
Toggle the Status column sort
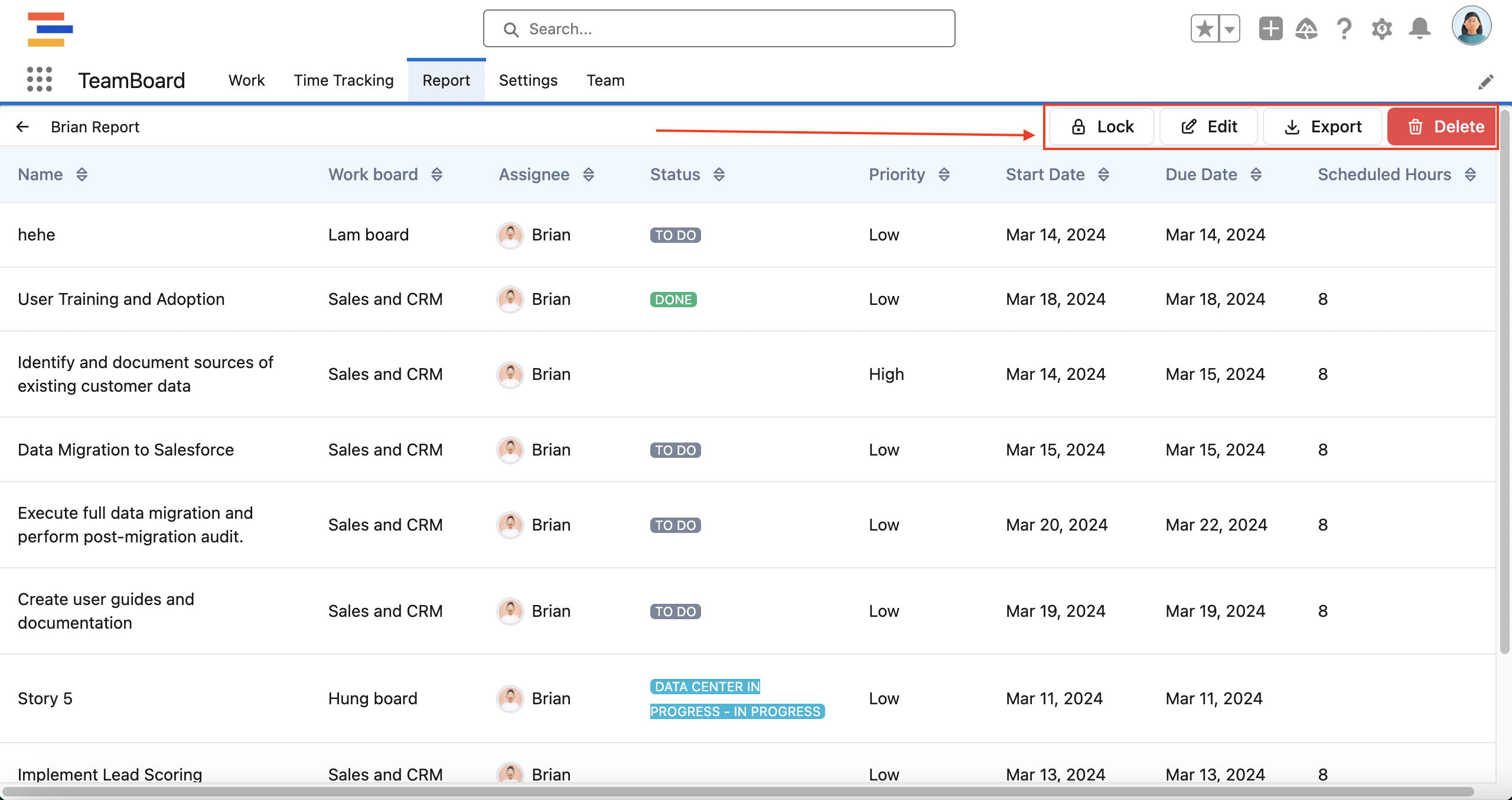point(719,174)
